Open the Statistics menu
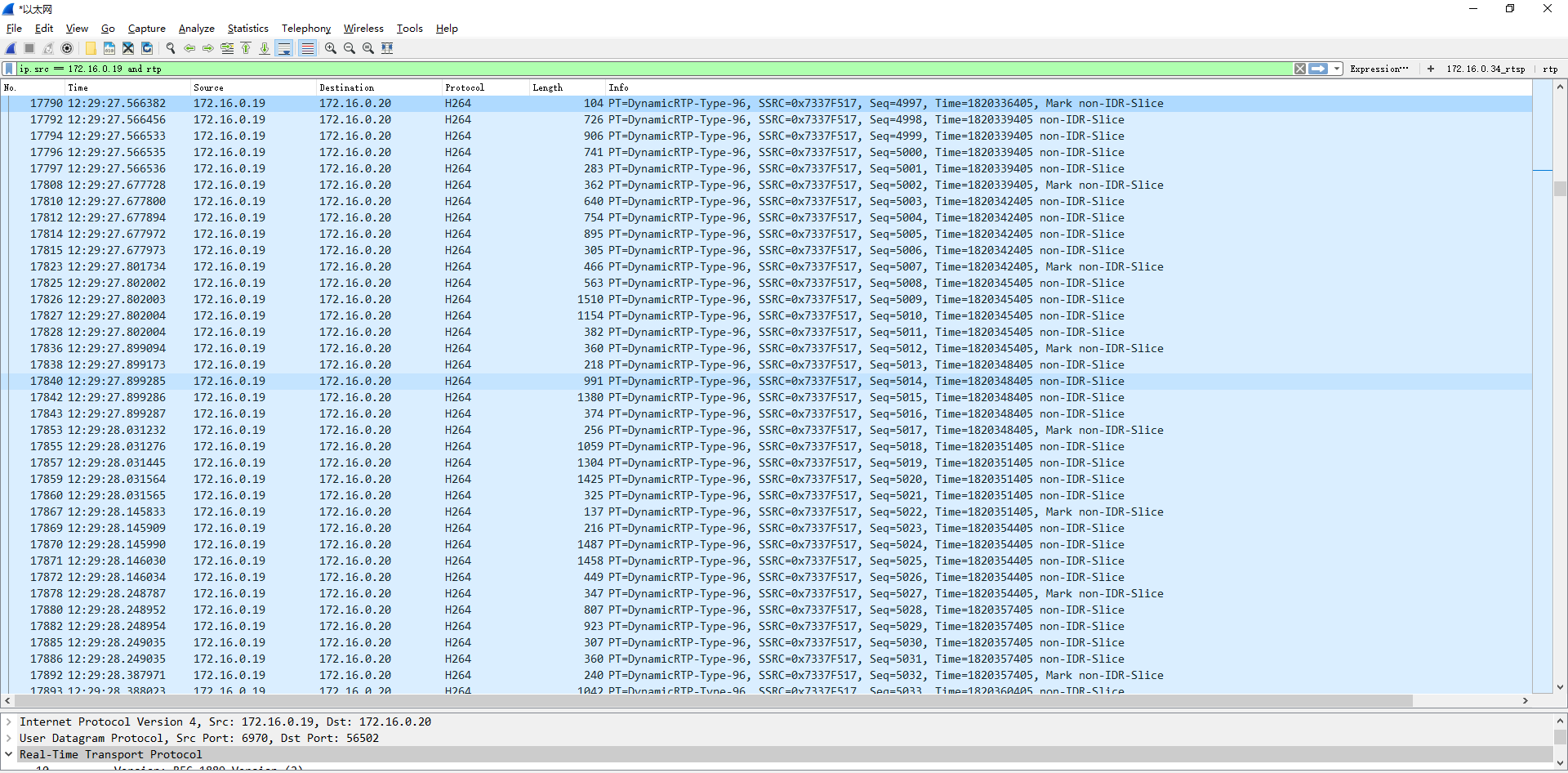Screen dimensions: 1568x773 tap(247, 28)
